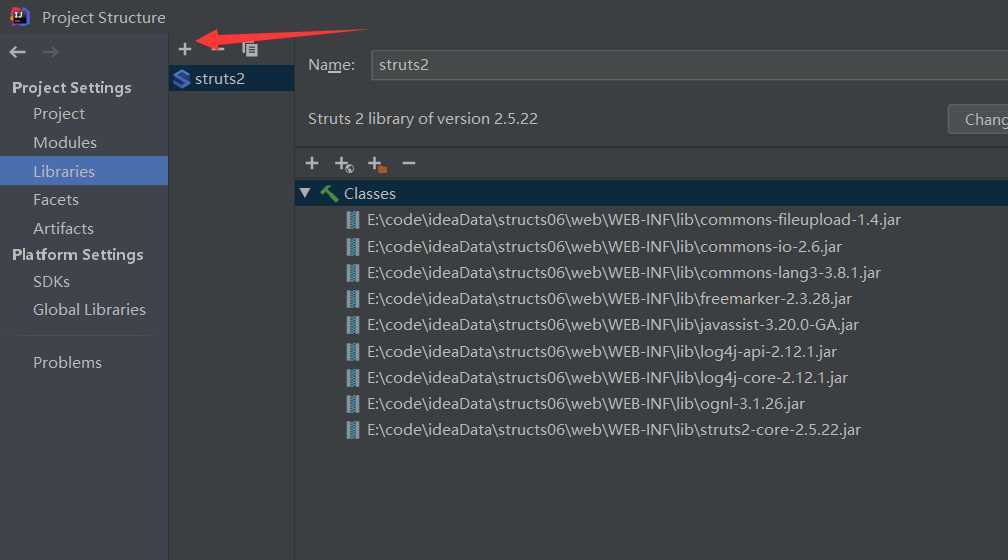Image resolution: width=1008 pixels, height=560 pixels.
Task: Click jar icon of commons-lang3-3.8.1.jar
Action: click(352, 273)
